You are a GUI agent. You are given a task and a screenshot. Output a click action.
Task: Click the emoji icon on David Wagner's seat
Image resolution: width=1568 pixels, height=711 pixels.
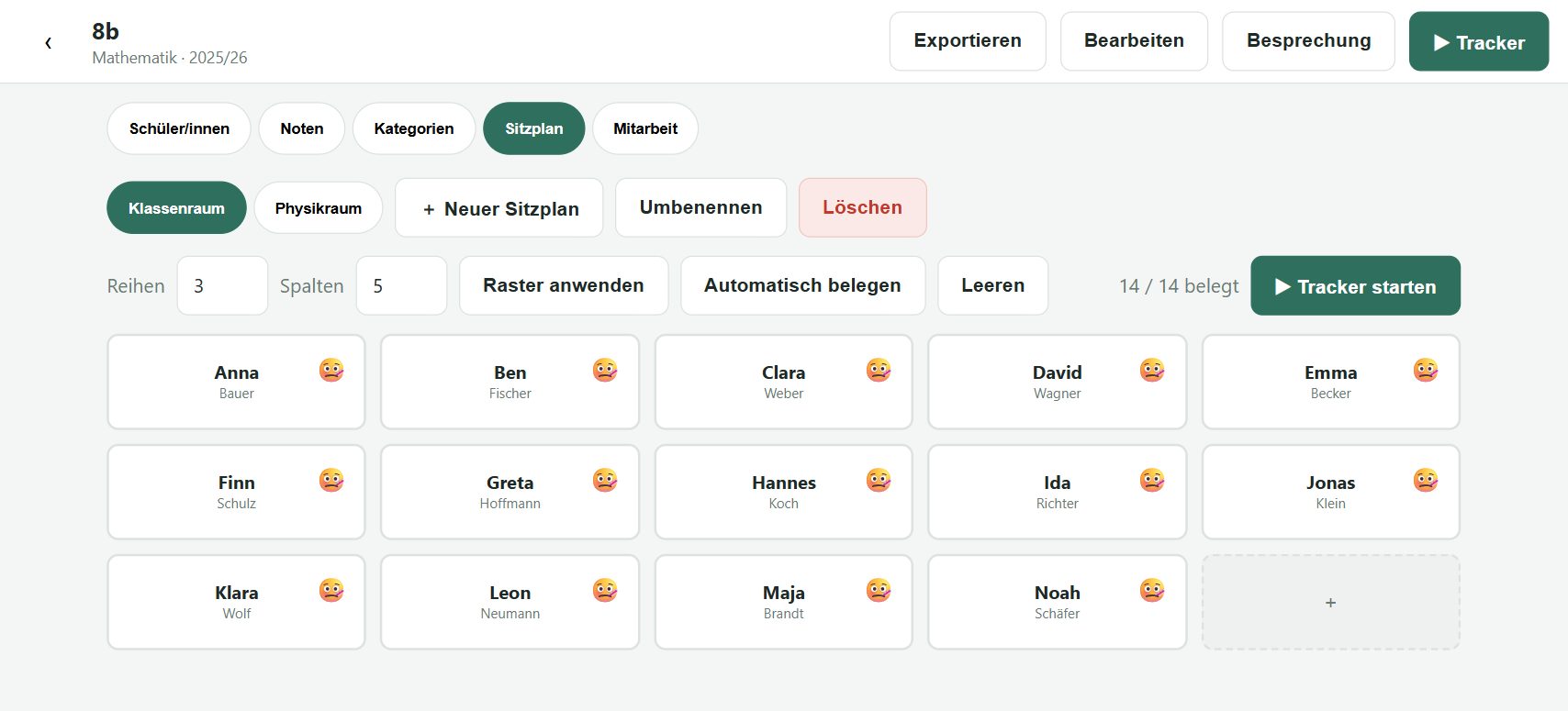tap(1152, 371)
